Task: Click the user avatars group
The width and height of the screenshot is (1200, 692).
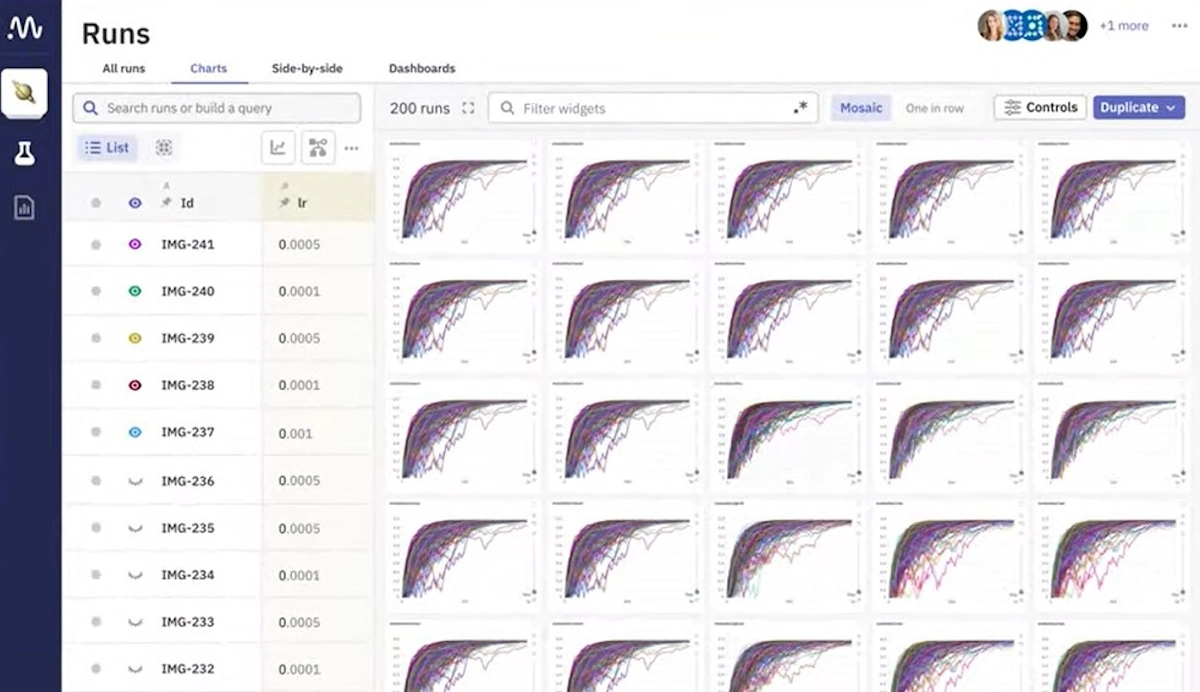Action: 1032,26
